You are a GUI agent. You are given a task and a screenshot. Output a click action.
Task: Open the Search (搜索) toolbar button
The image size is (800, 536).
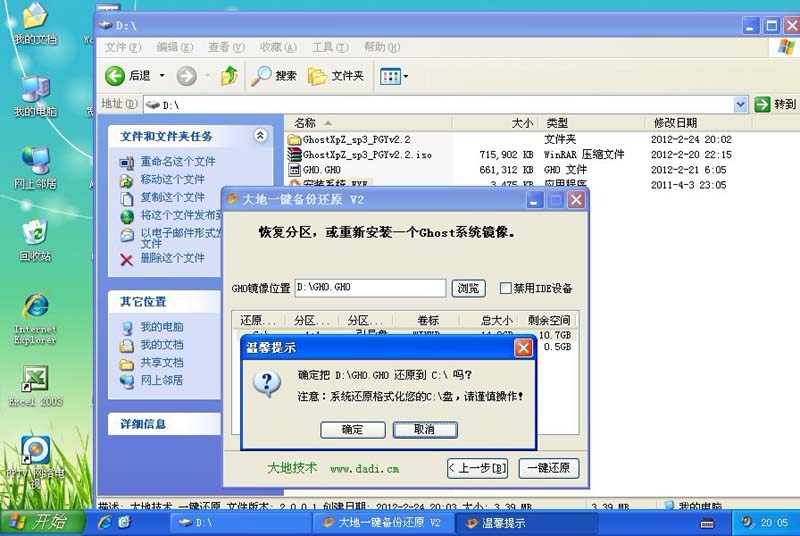[x=274, y=76]
